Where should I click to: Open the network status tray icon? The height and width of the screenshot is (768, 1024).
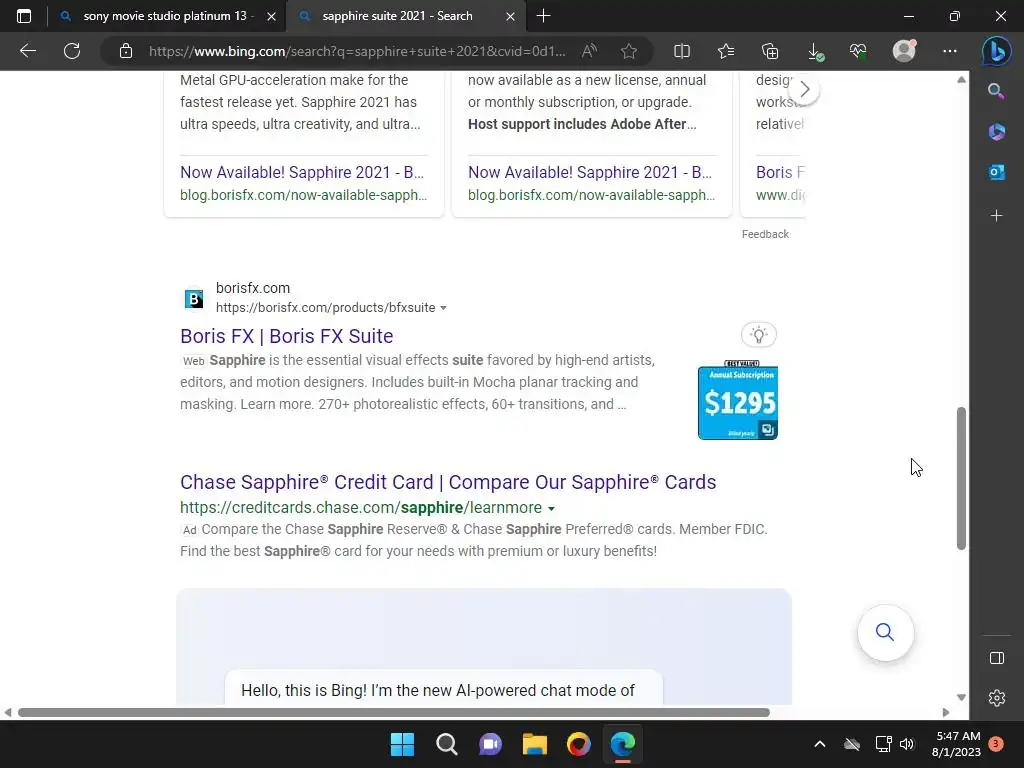pyautogui.click(x=883, y=744)
